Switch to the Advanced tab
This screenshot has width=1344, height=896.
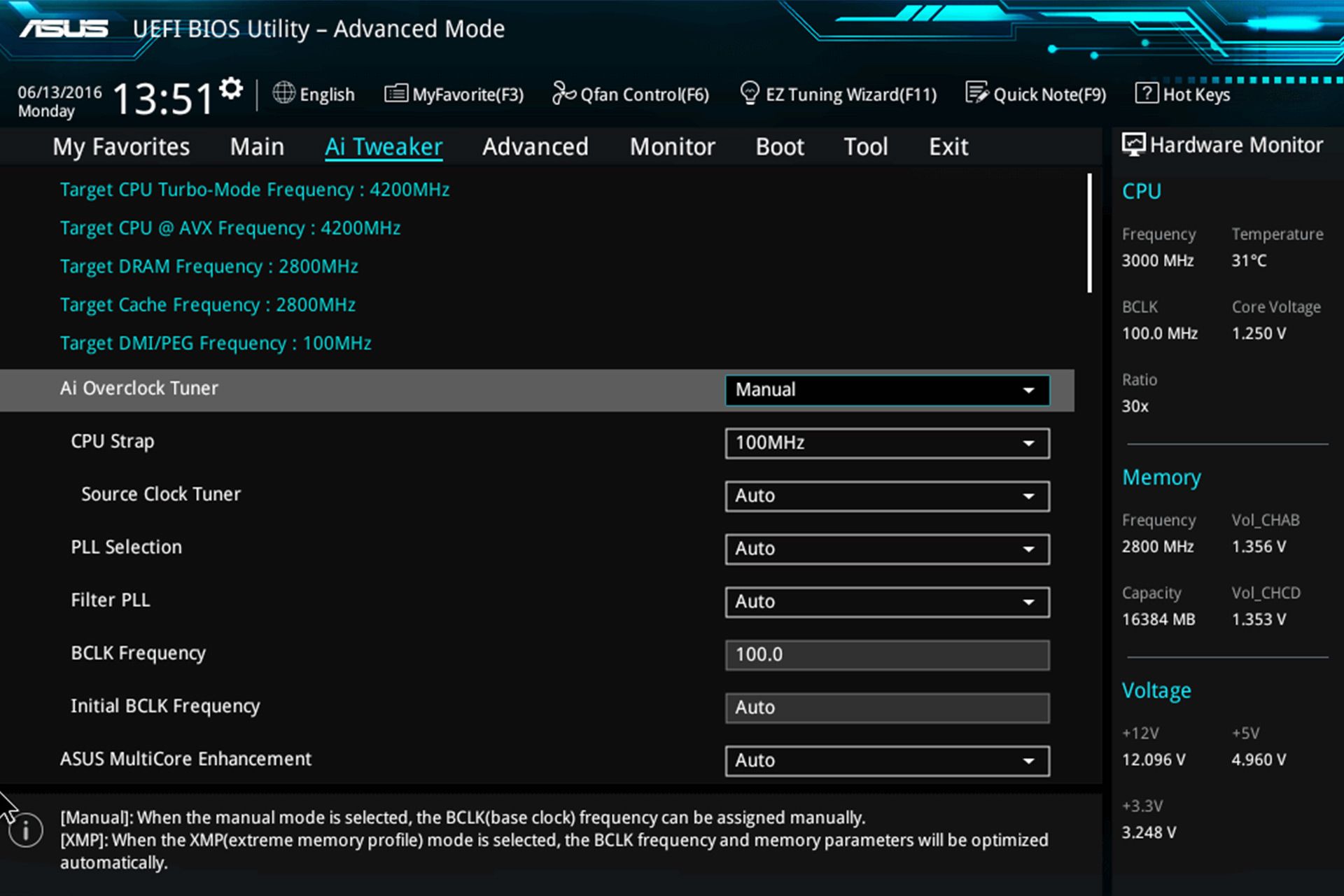pyautogui.click(x=535, y=147)
